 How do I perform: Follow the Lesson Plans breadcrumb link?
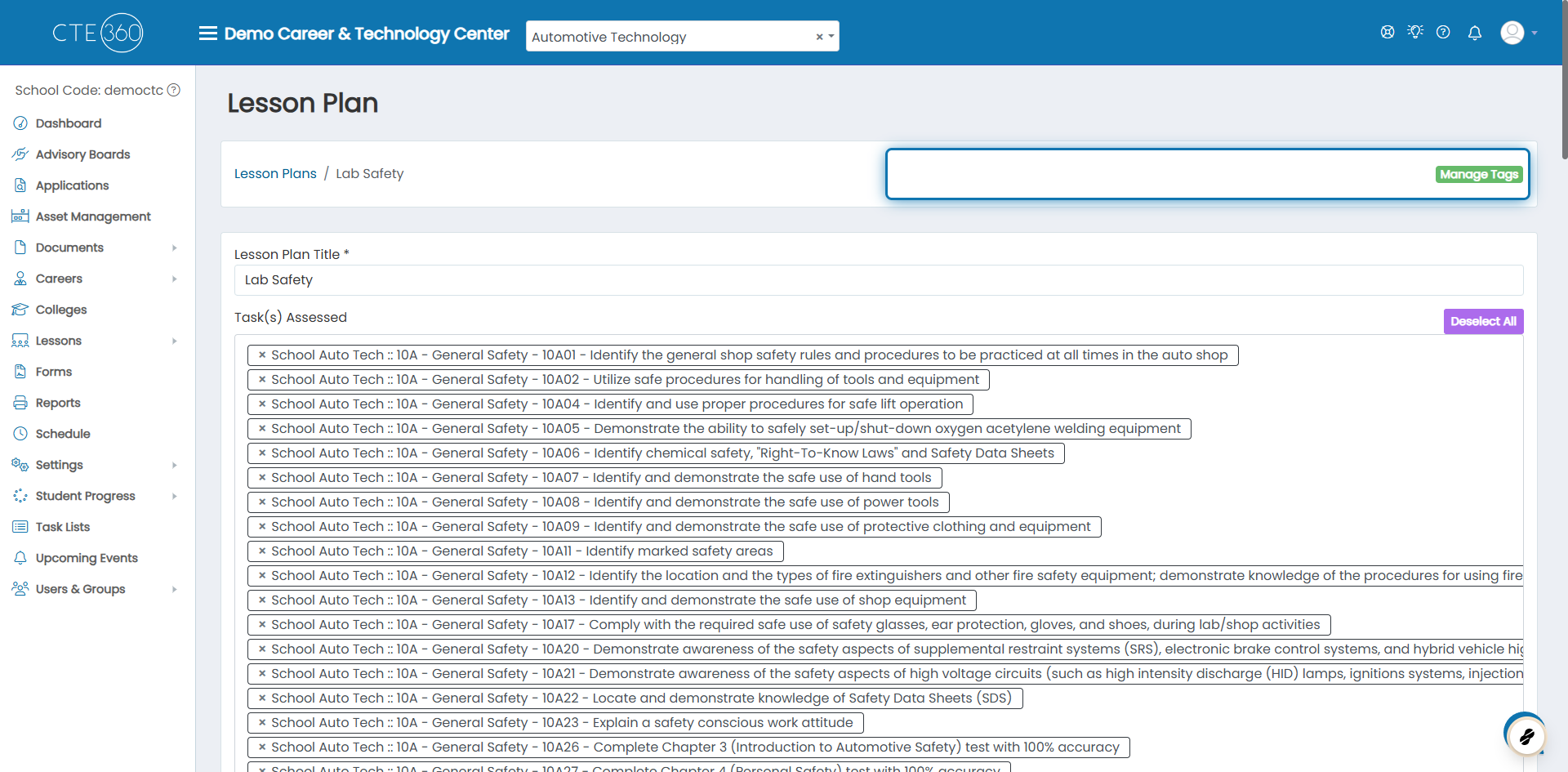coord(275,173)
